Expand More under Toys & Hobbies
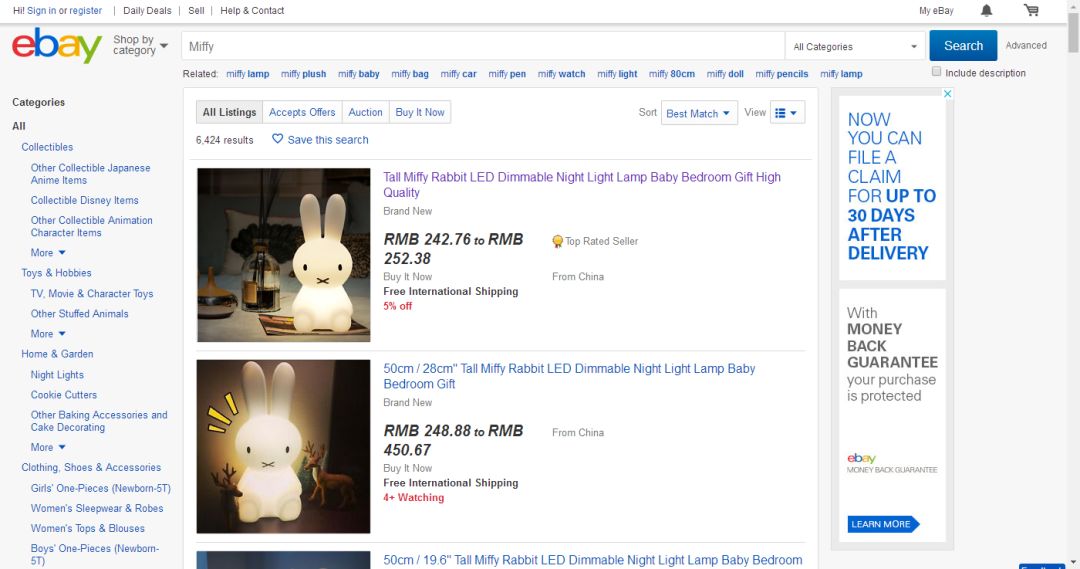The height and width of the screenshot is (569, 1080). tap(48, 333)
